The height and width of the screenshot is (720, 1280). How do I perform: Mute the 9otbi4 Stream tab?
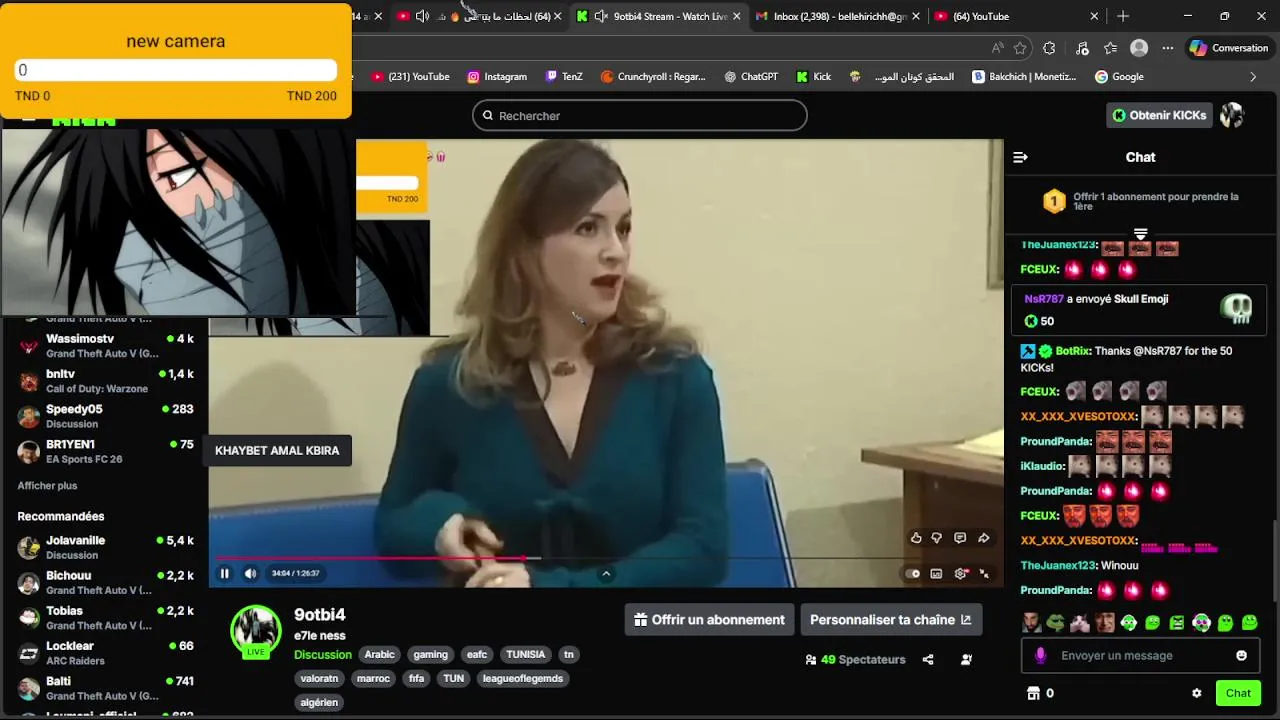(601, 16)
